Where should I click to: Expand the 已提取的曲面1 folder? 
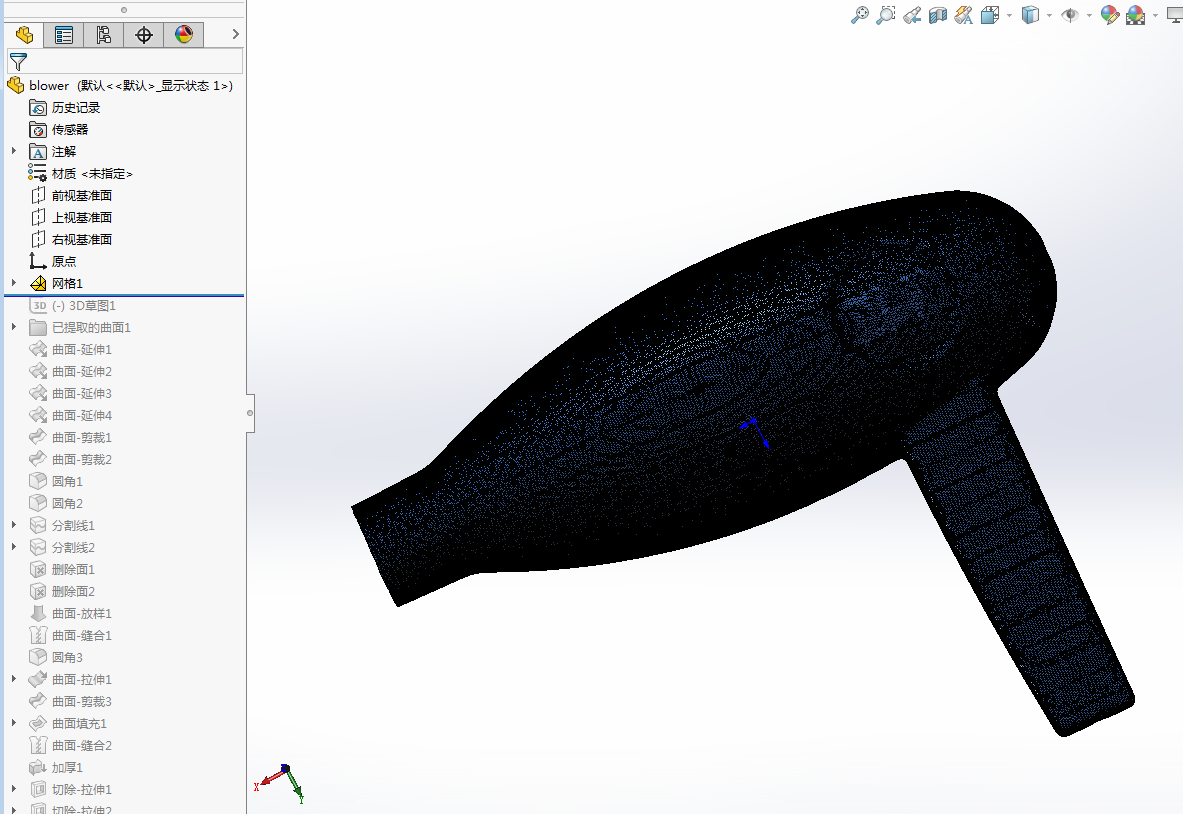point(14,327)
